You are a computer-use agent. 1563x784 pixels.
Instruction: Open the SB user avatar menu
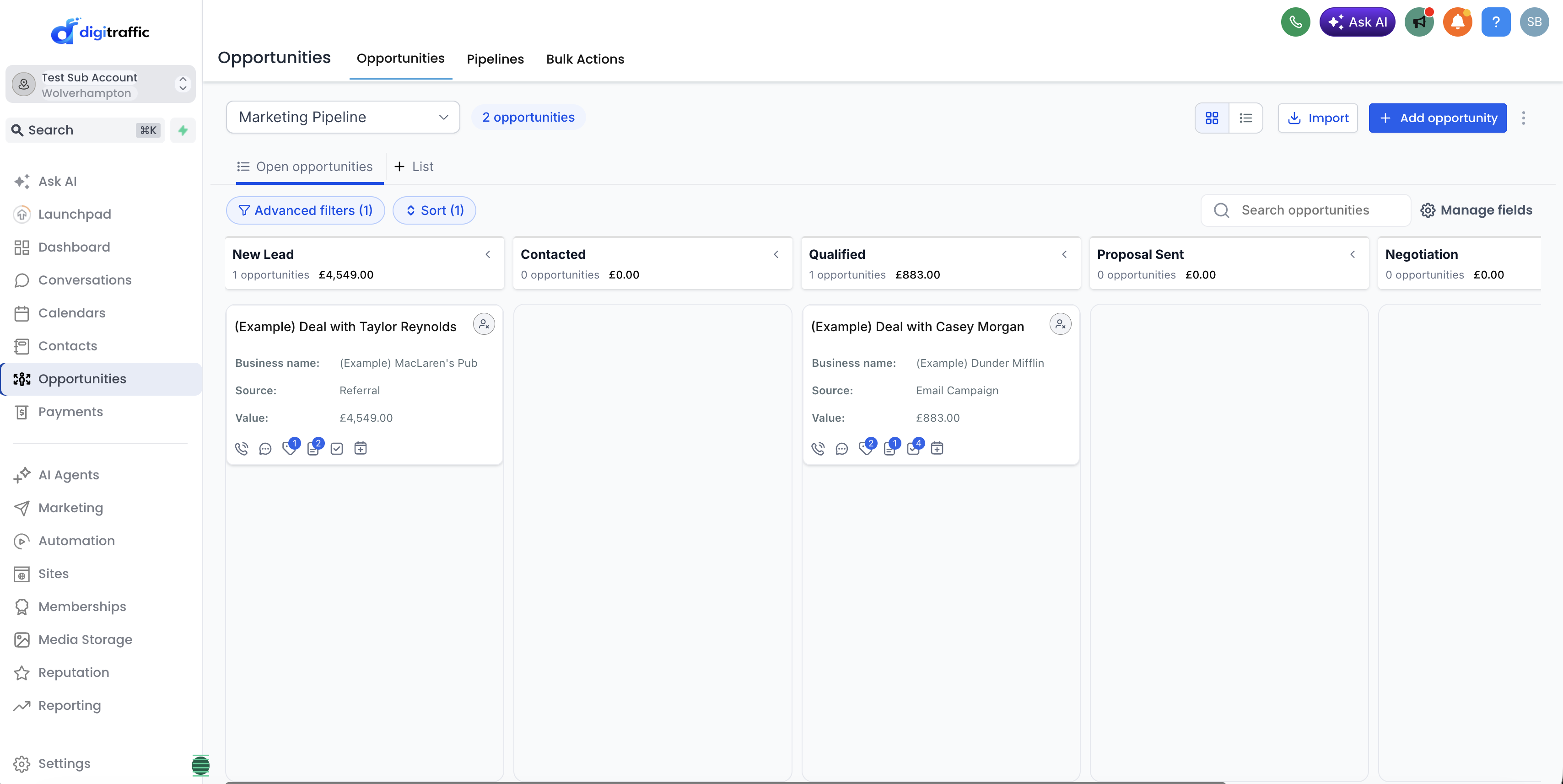coord(1534,22)
